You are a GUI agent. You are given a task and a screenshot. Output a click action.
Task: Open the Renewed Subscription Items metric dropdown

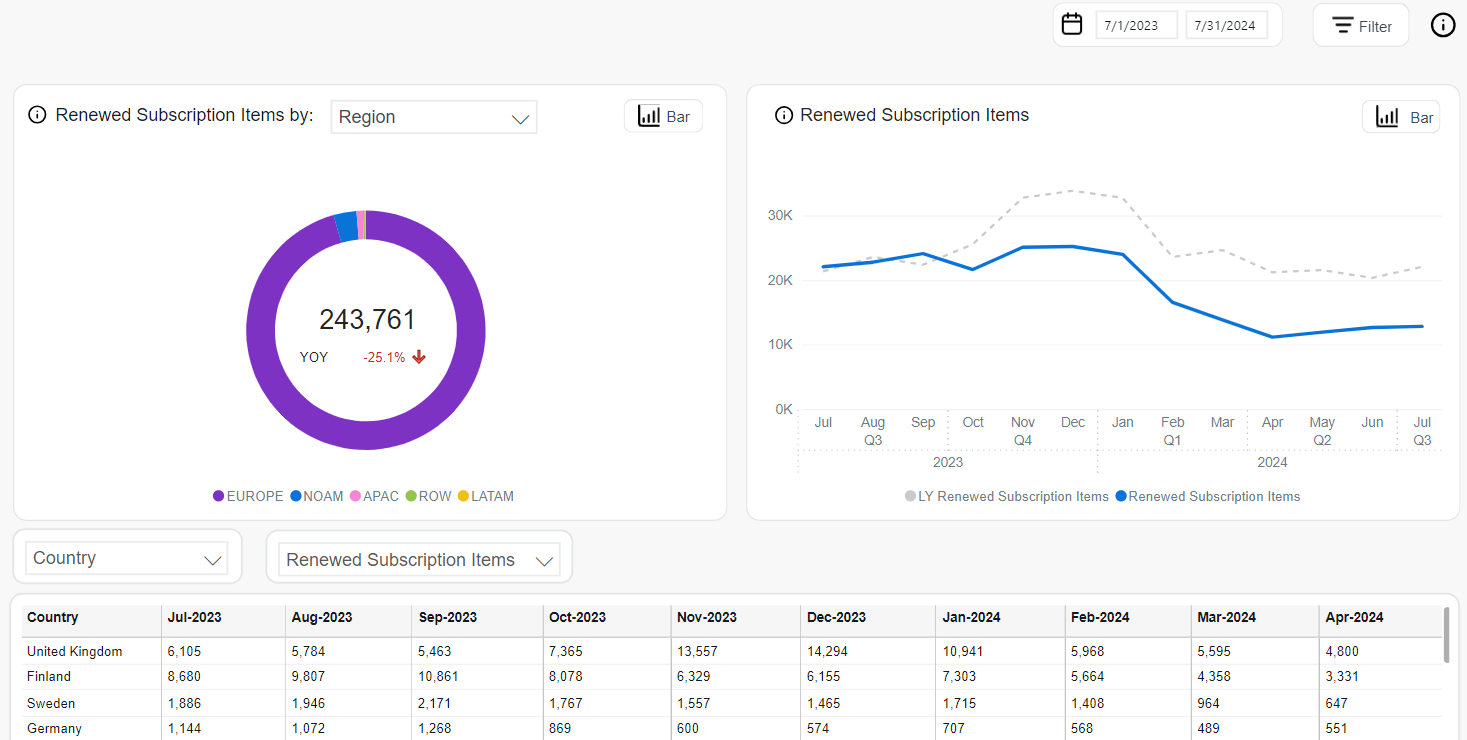click(x=420, y=560)
